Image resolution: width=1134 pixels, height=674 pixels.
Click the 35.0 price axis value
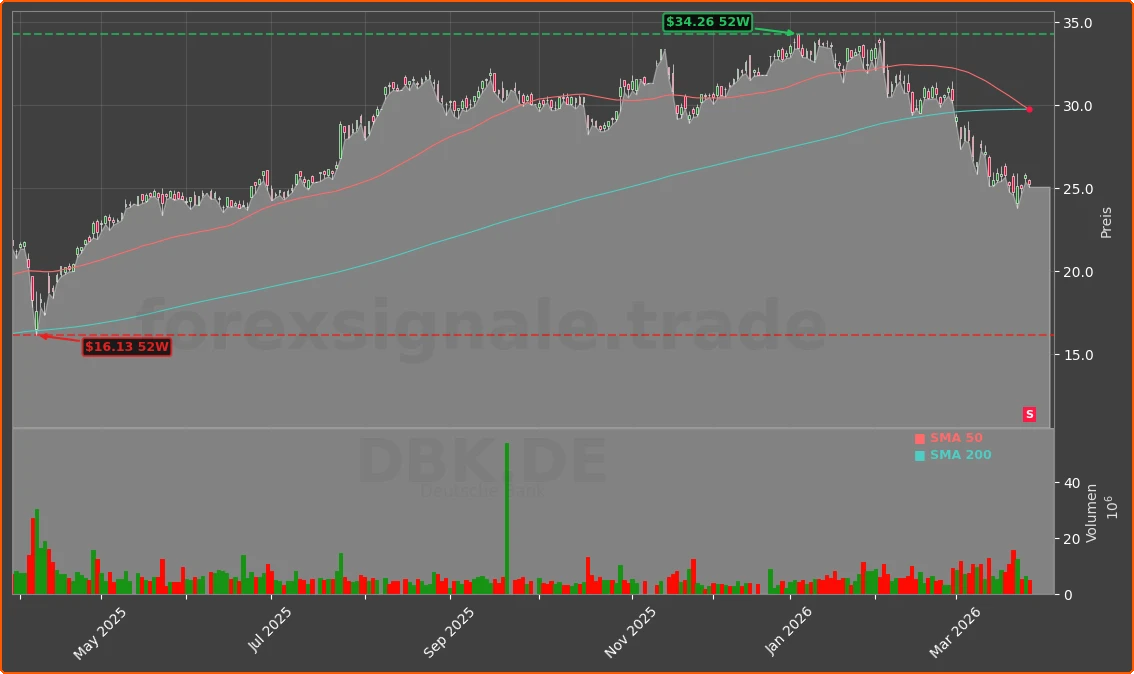(x=1078, y=24)
